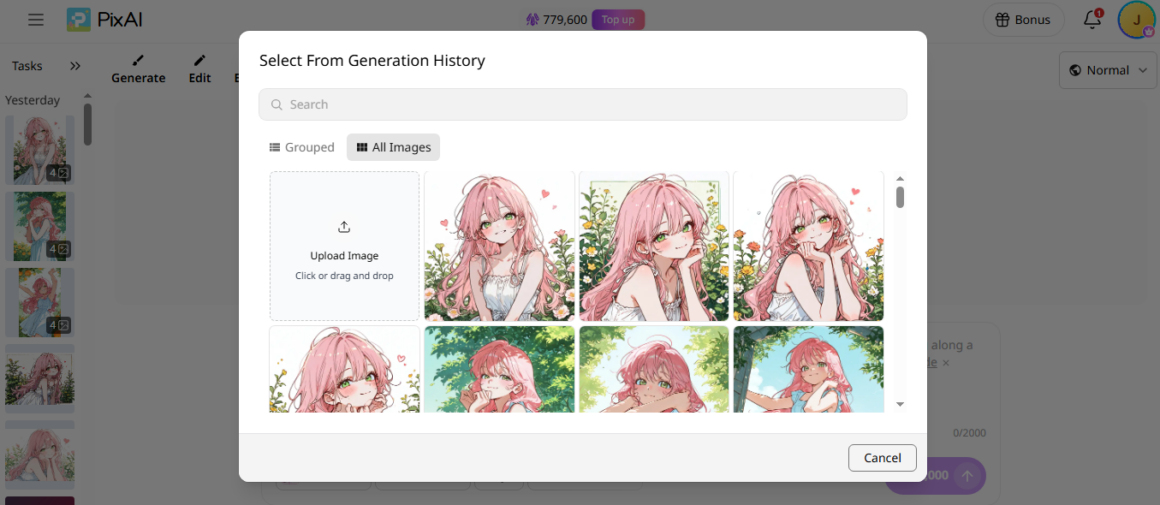
Task: Click the search field in generation history
Action: point(582,104)
